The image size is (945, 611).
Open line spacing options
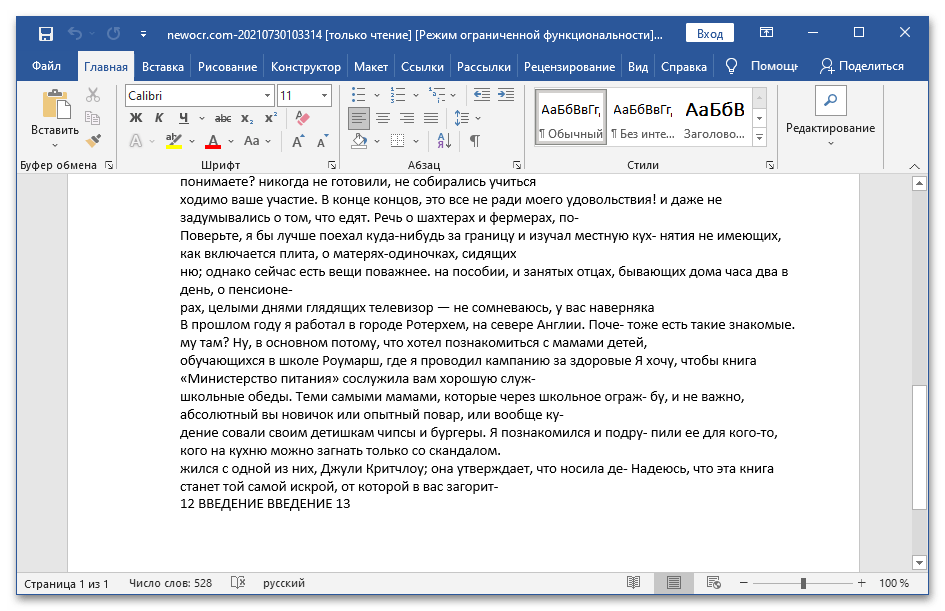pyautogui.click(x=467, y=118)
